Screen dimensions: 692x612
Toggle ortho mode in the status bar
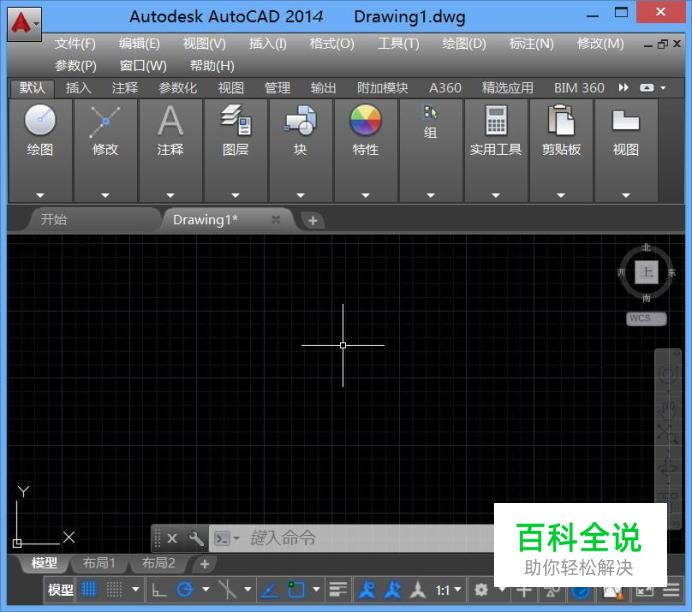point(159,590)
